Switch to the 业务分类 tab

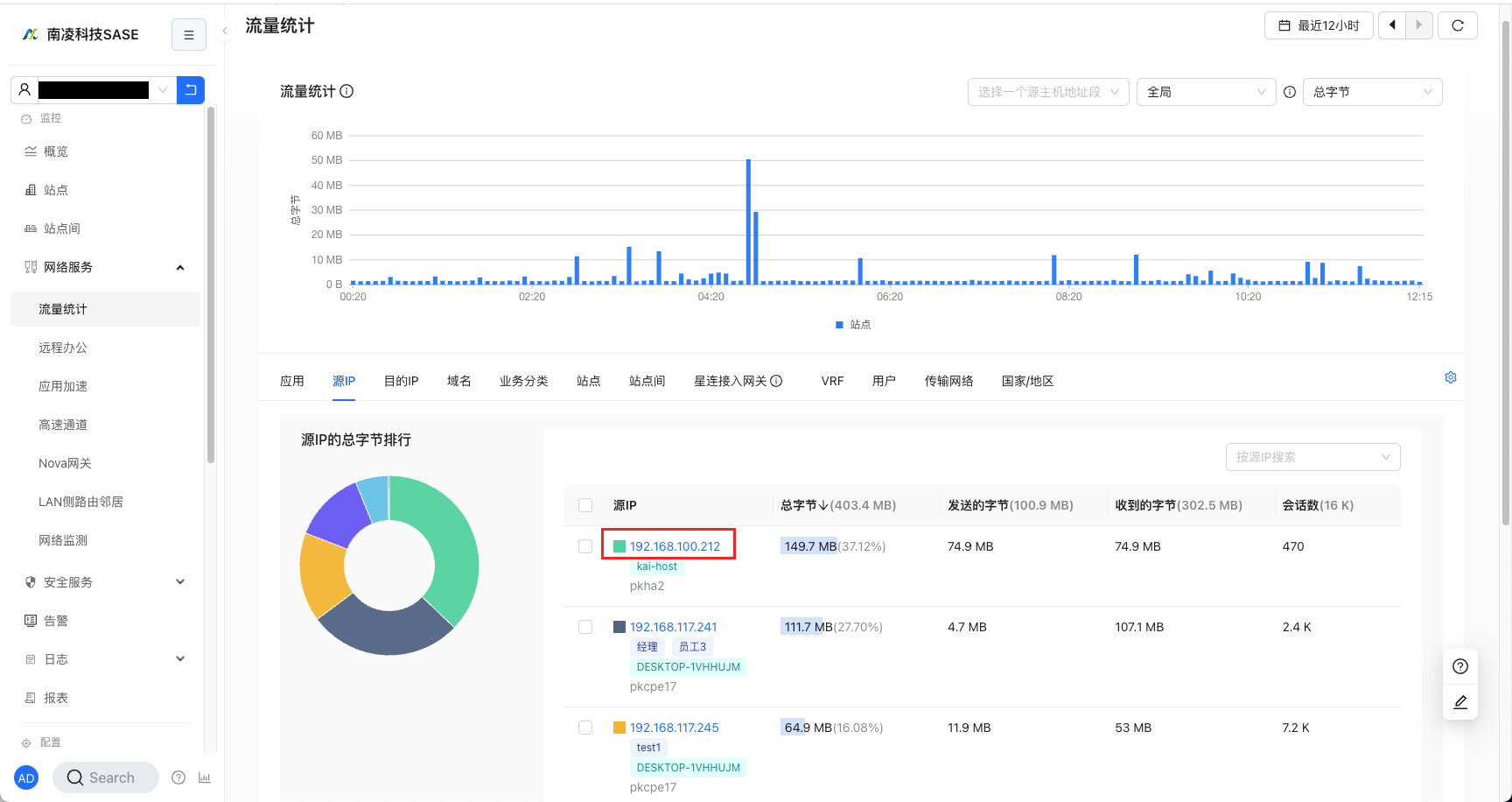pyautogui.click(x=524, y=381)
